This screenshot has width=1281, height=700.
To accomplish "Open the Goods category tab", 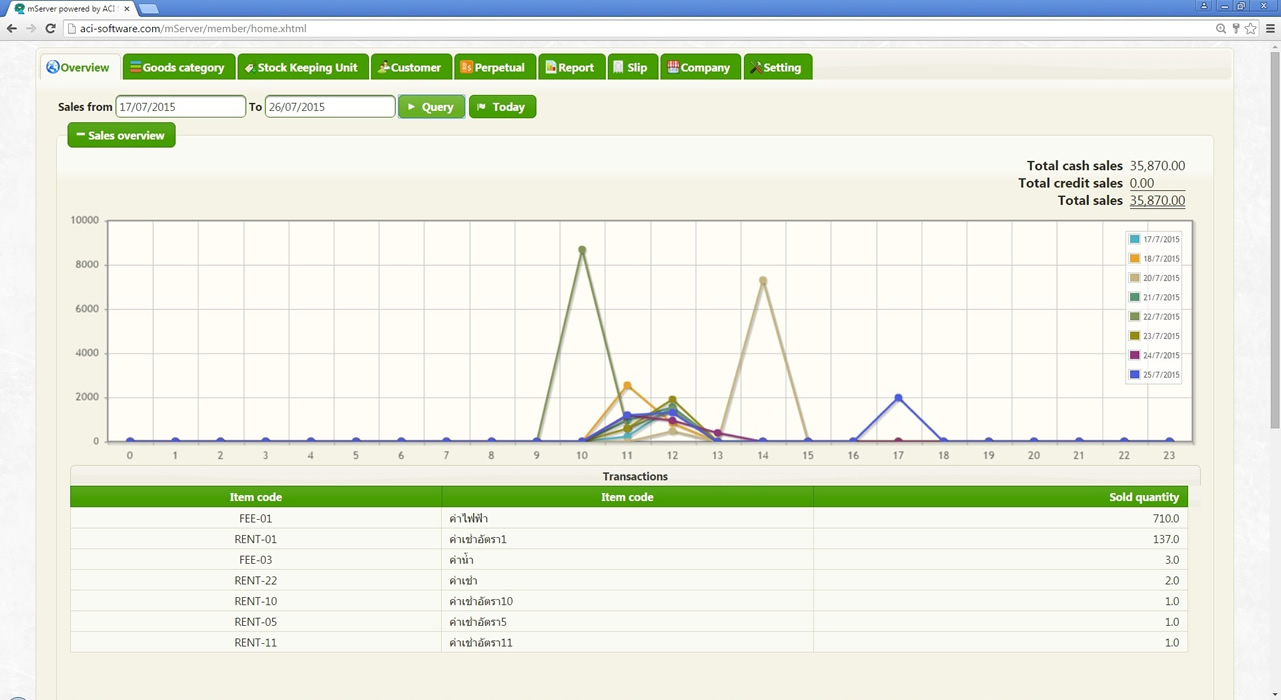I will (179, 67).
